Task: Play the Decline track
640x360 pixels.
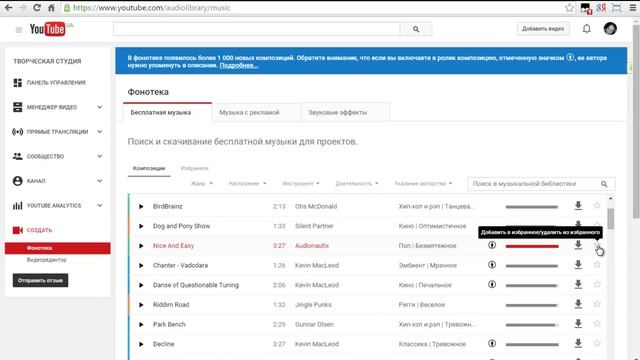Action: 141,344
